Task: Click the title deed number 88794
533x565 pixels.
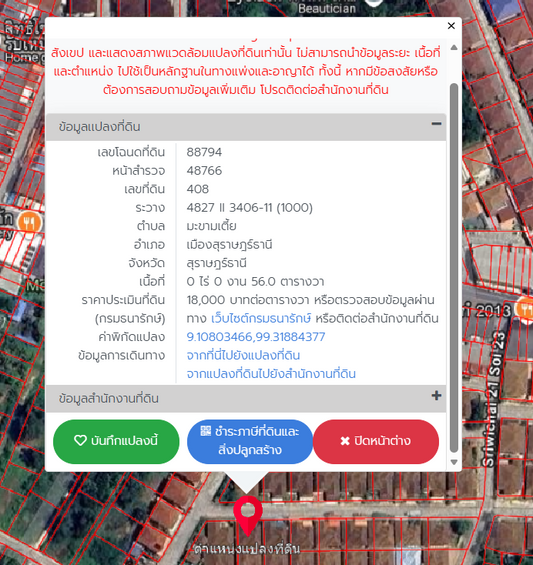Action: 204,152
